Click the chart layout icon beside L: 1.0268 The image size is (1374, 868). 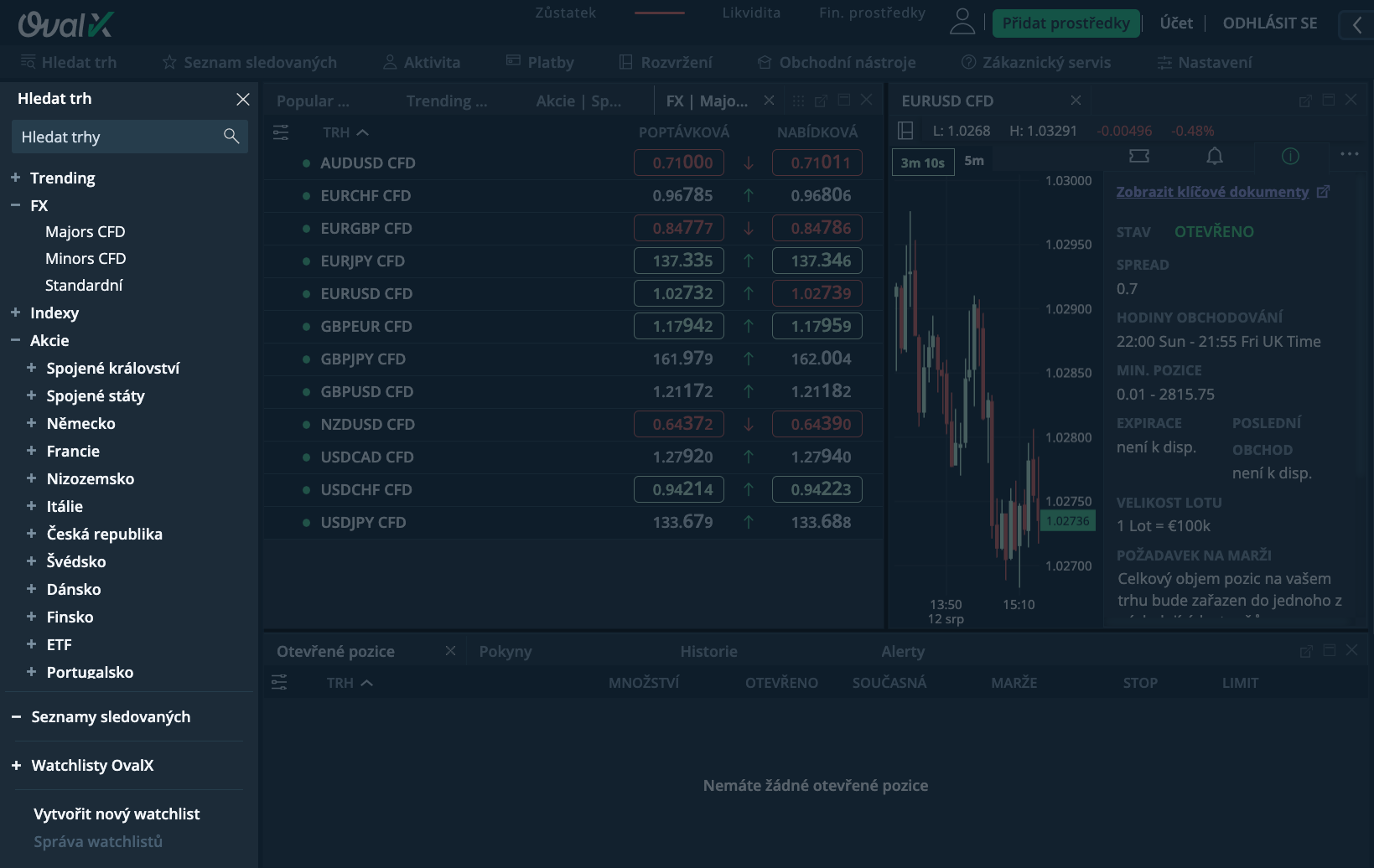(x=905, y=131)
